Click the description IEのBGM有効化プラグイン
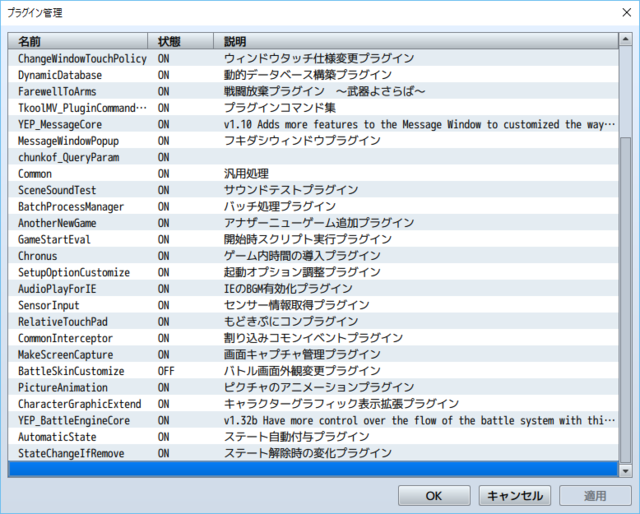Image resolution: width=640 pixels, height=514 pixels. 288,289
